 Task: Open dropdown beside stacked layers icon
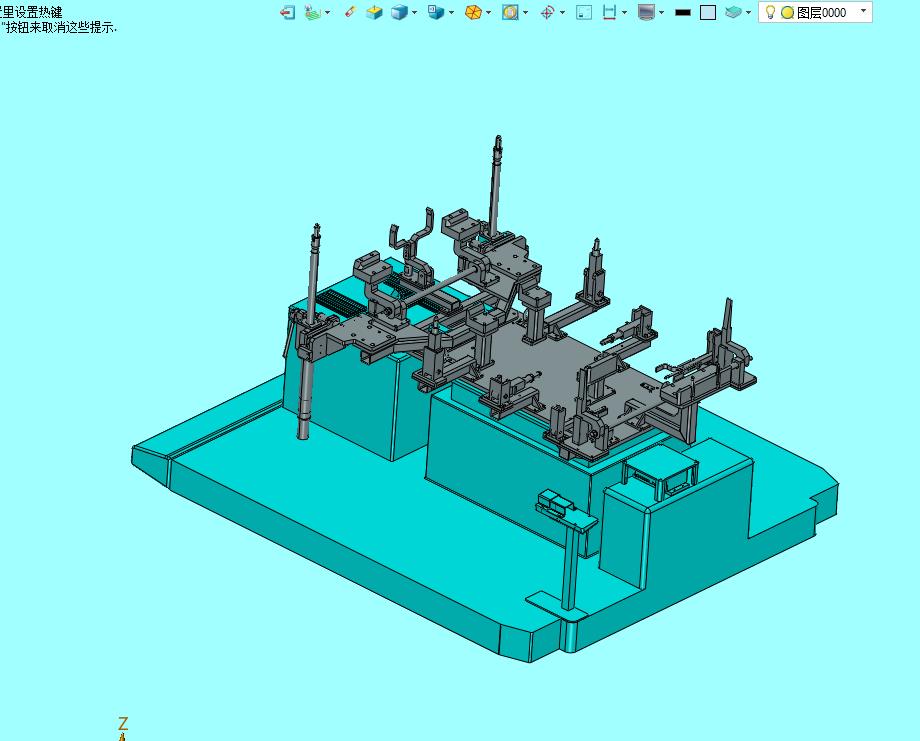click(x=748, y=12)
